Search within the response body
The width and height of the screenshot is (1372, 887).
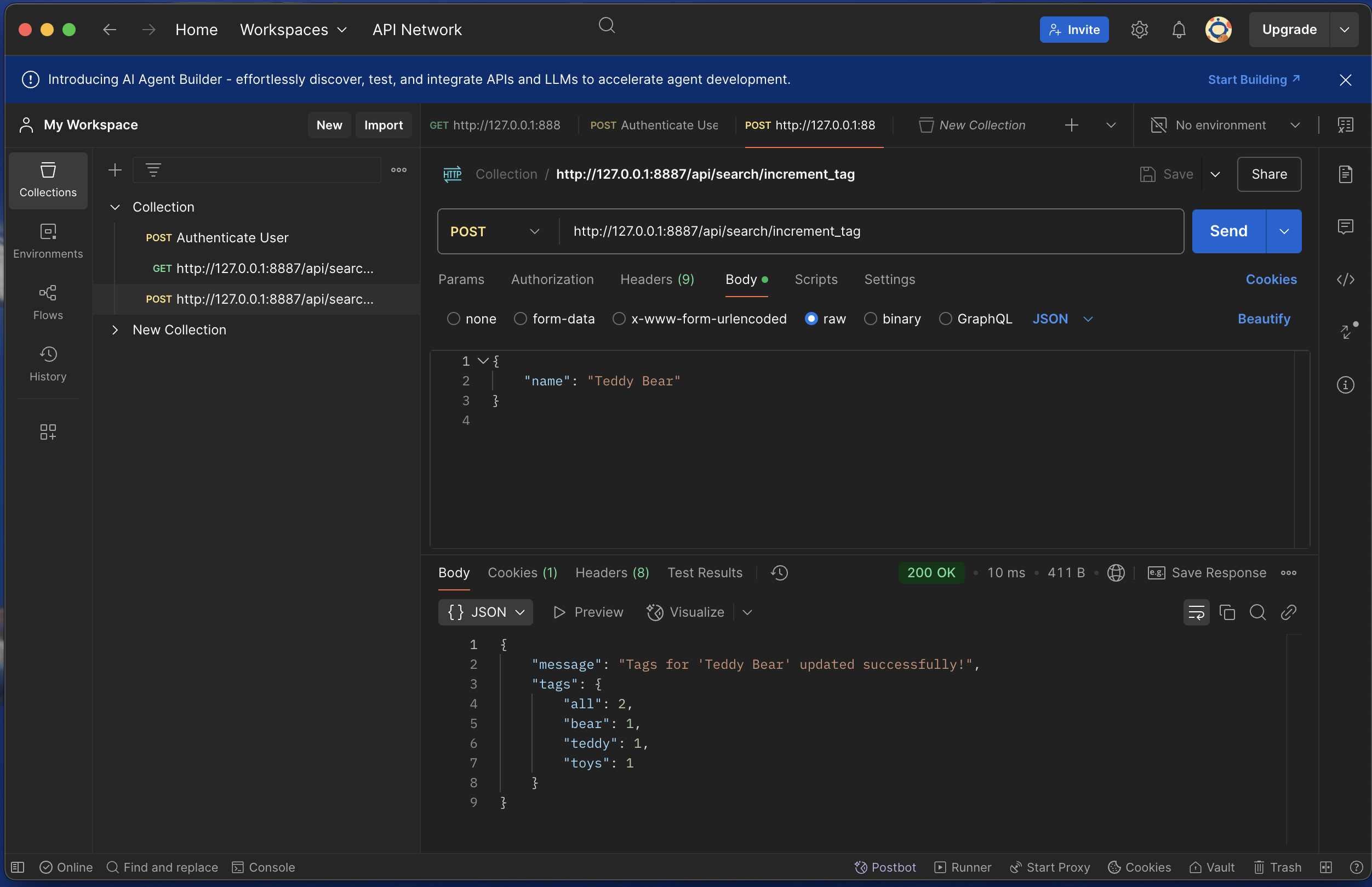pos(1257,612)
